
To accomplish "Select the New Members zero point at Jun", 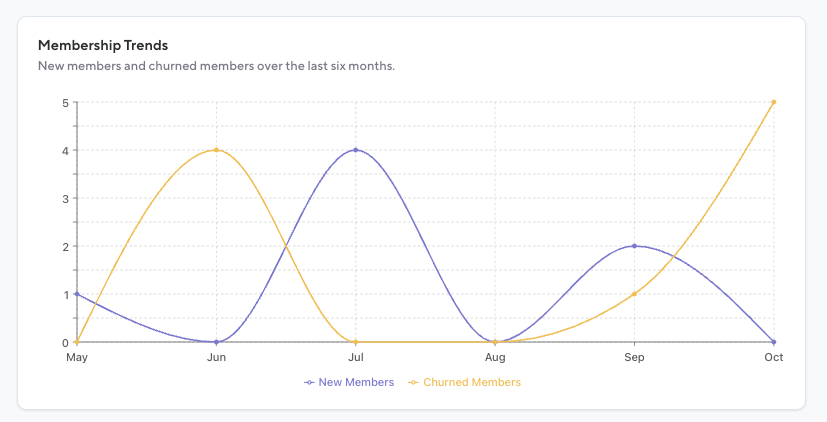I will [216, 342].
